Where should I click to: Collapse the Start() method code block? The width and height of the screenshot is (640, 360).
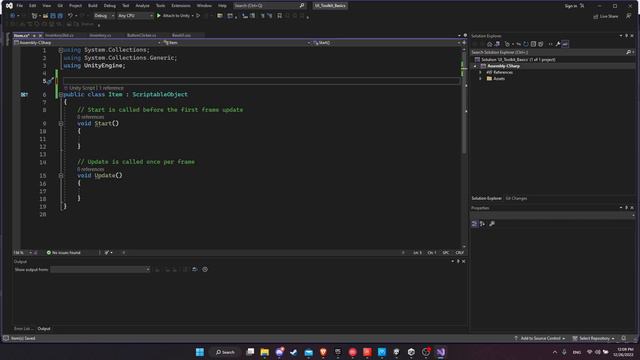tap(61, 124)
